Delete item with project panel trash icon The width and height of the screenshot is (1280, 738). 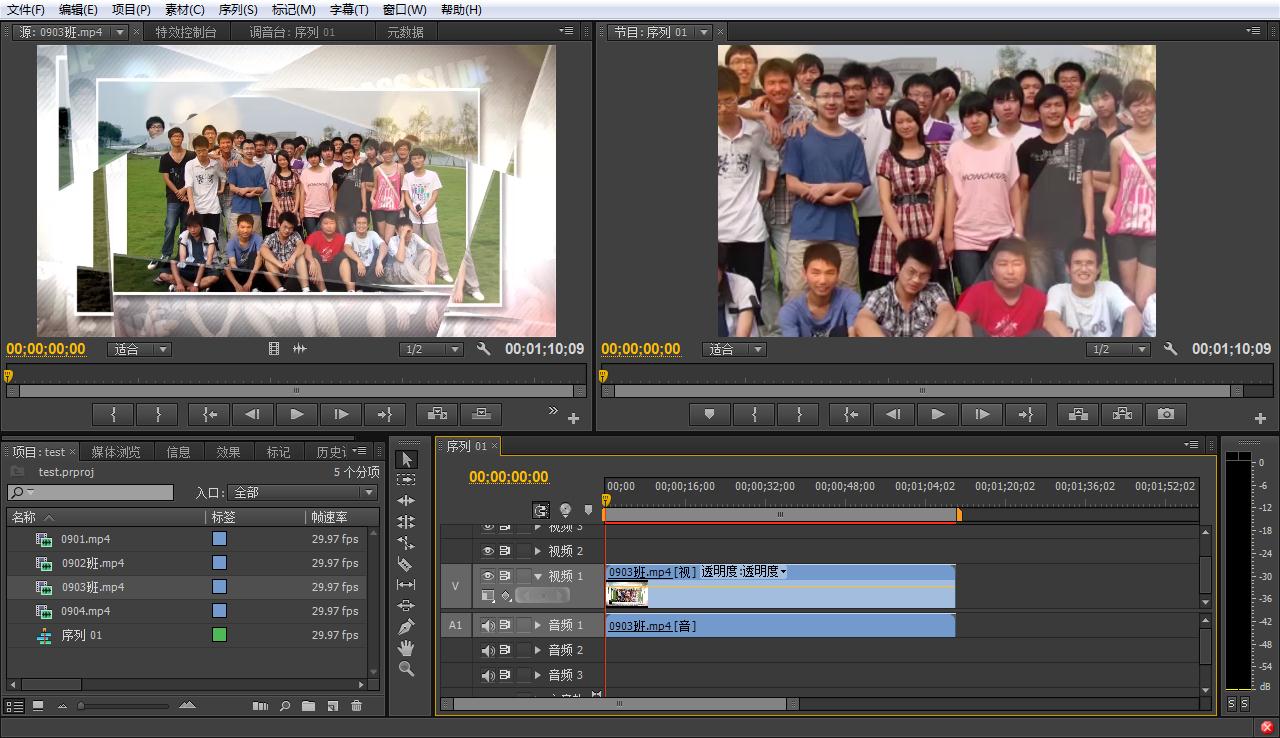[356, 706]
